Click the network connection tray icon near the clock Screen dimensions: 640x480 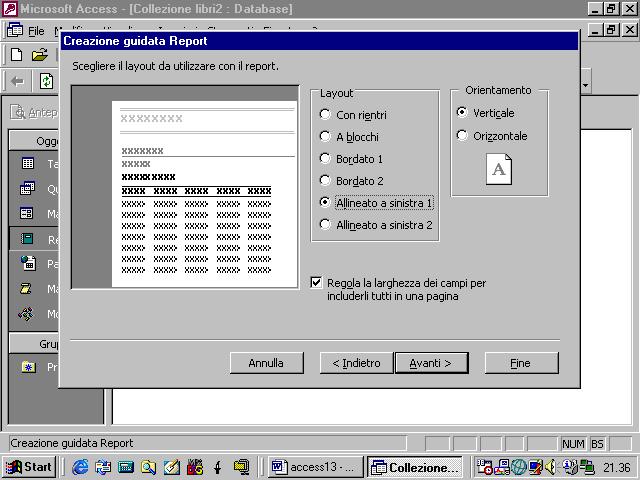[x=587, y=467]
